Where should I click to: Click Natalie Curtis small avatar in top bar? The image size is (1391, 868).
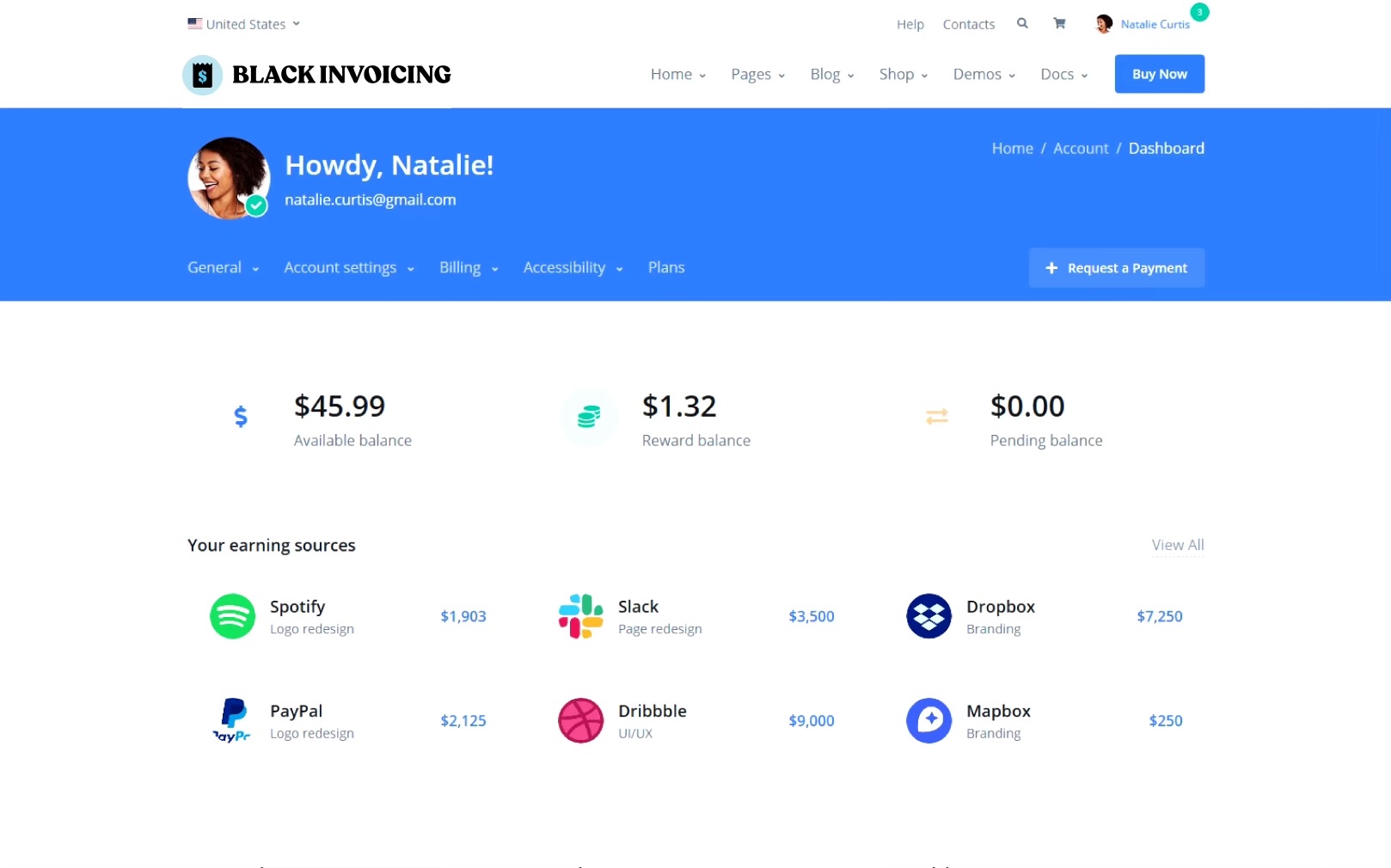1104,24
